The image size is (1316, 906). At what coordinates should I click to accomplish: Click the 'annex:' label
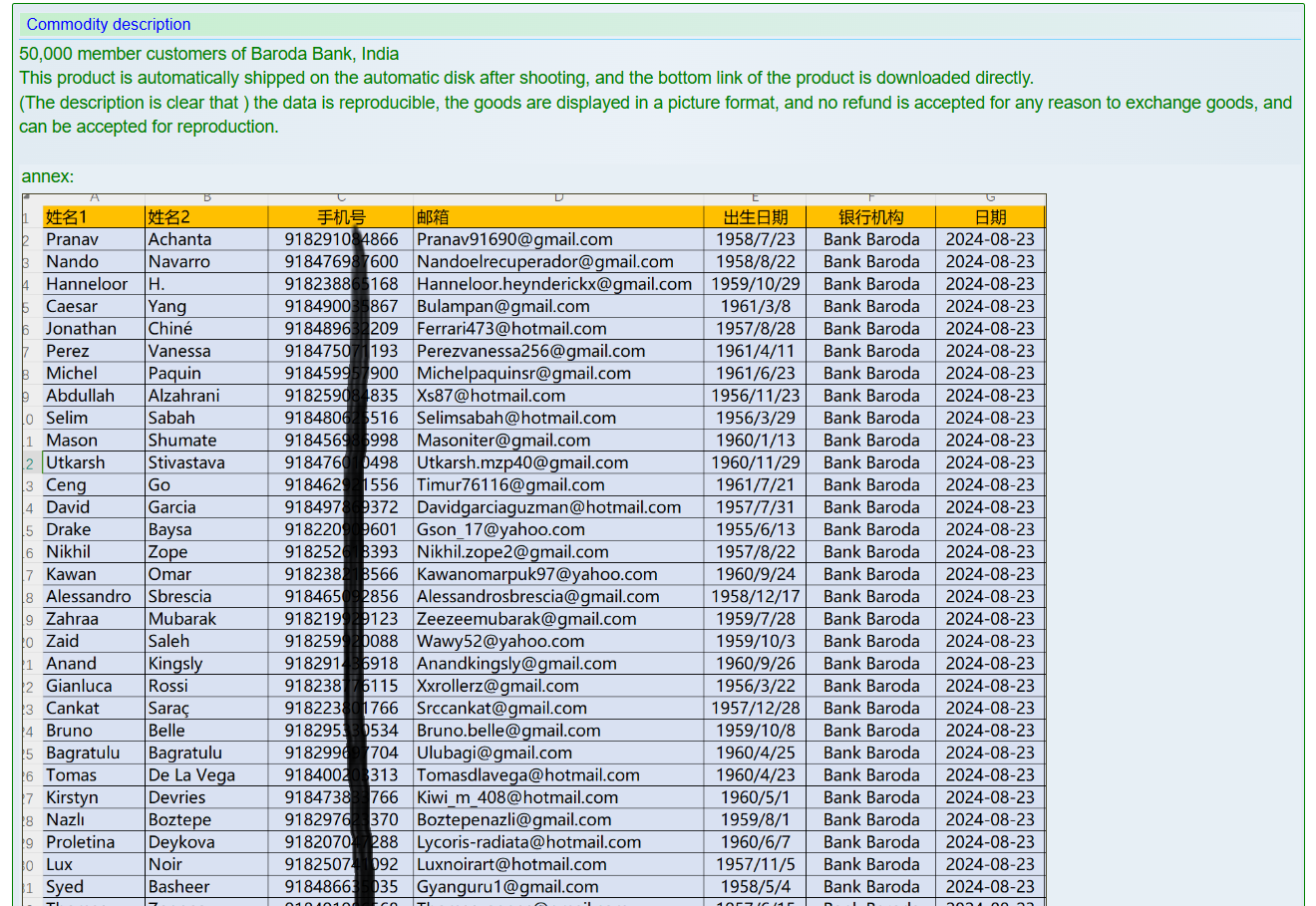click(x=48, y=176)
